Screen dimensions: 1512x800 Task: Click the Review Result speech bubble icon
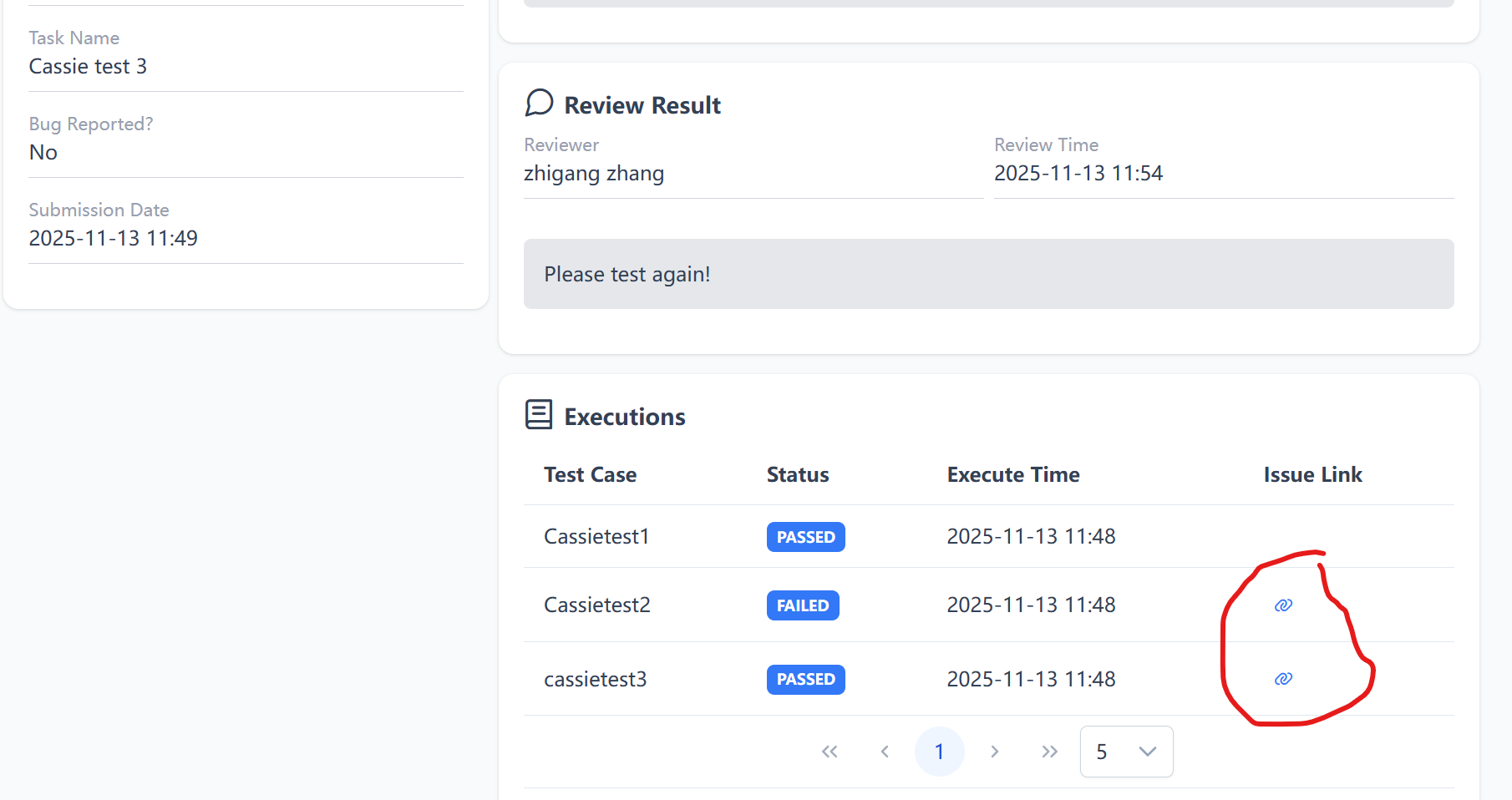click(539, 104)
